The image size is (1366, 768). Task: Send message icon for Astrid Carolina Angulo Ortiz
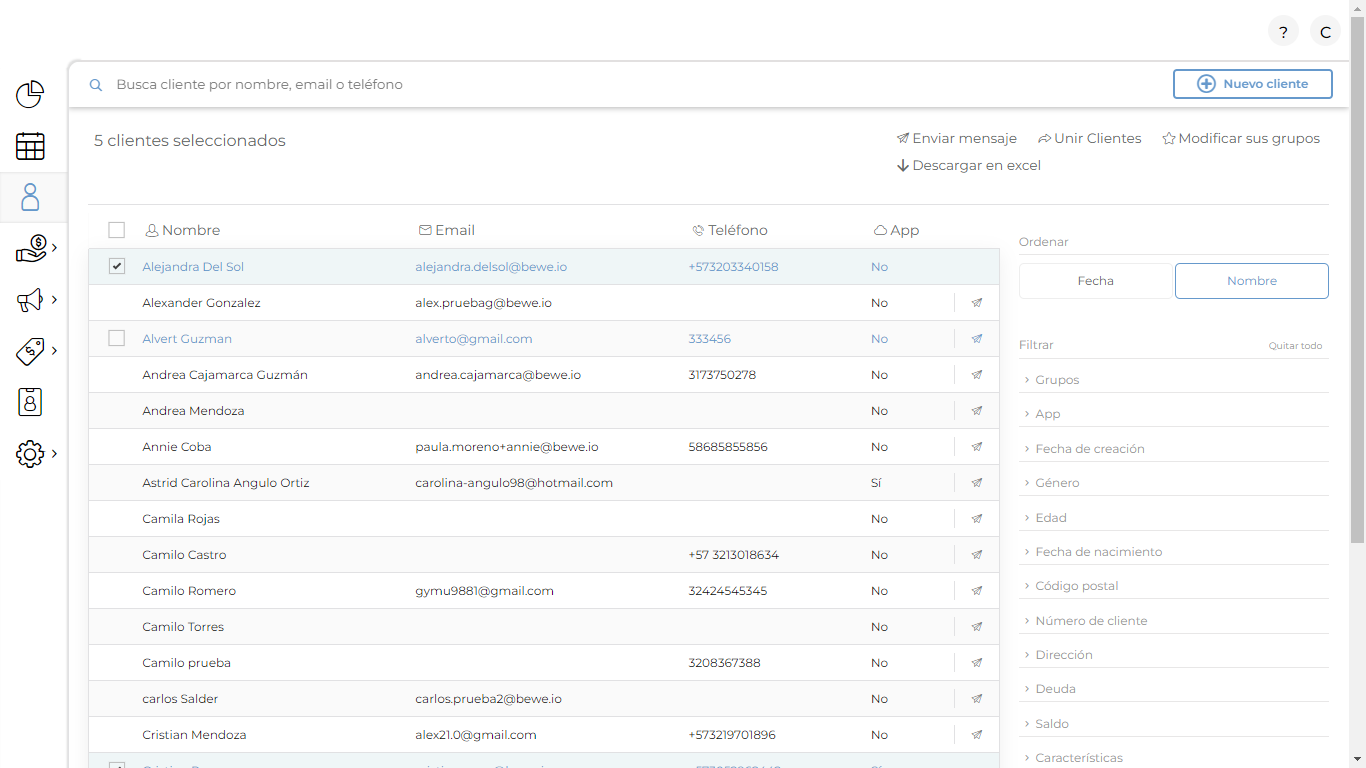[977, 483]
